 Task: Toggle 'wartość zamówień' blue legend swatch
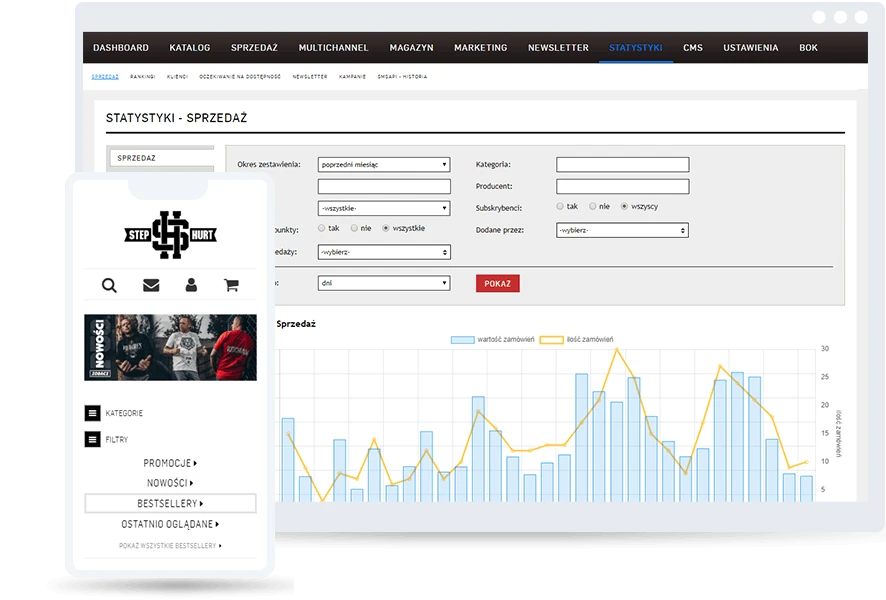tap(462, 340)
